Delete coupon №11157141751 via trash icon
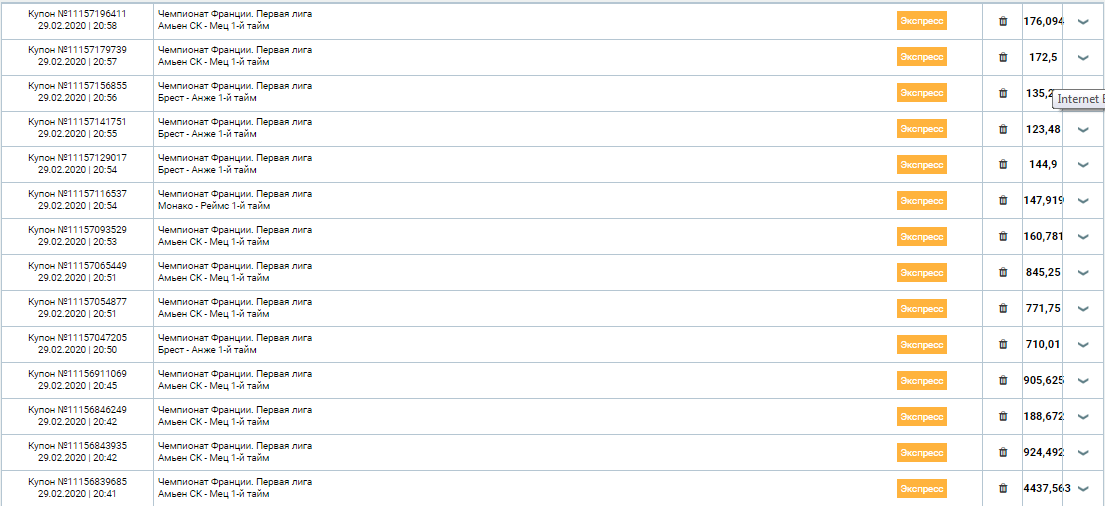This screenshot has width=1105, height=506. pyautogui.click(x=1003, y=129)
